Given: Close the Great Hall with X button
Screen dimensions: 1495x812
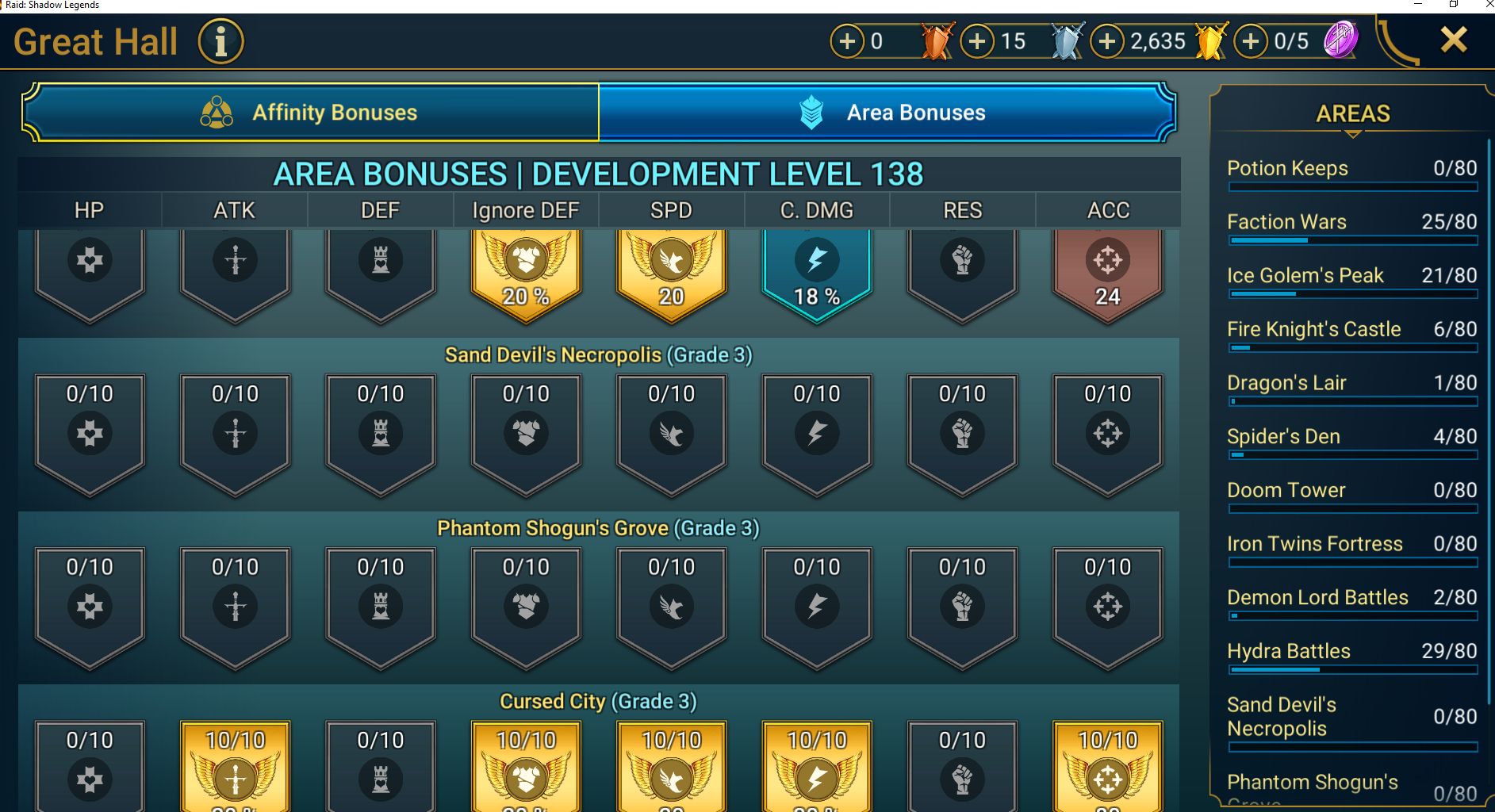Looking at the screenshot, I should (x=1454, y=40).
